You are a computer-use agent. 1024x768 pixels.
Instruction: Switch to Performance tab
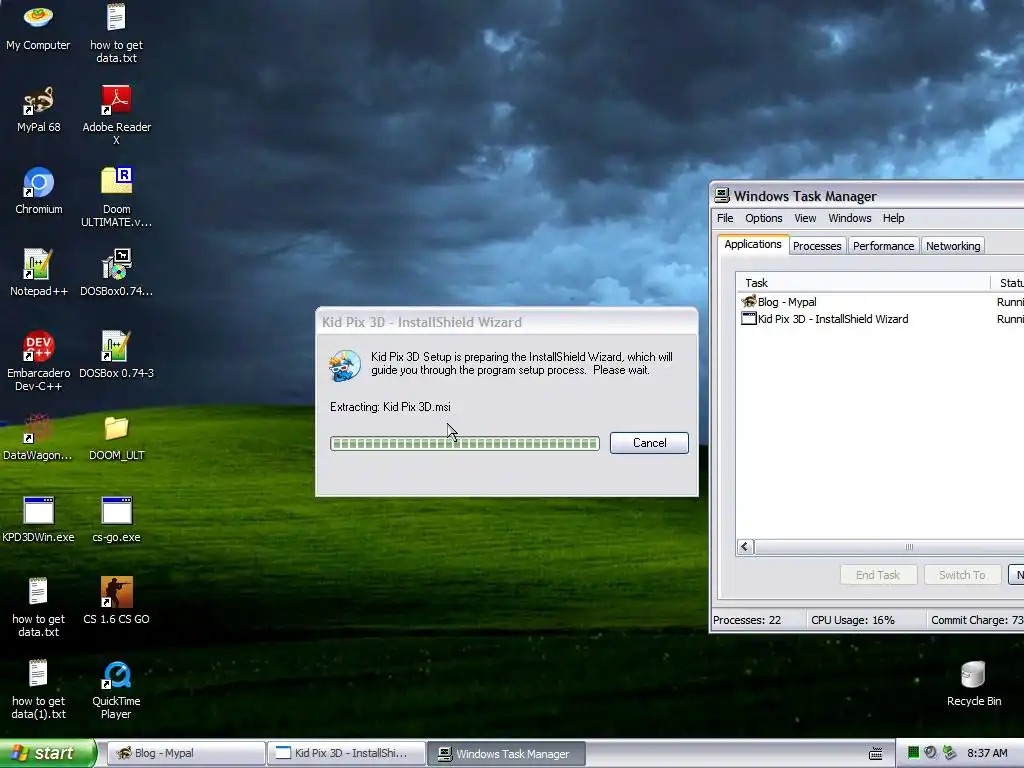tap(883, 246)
